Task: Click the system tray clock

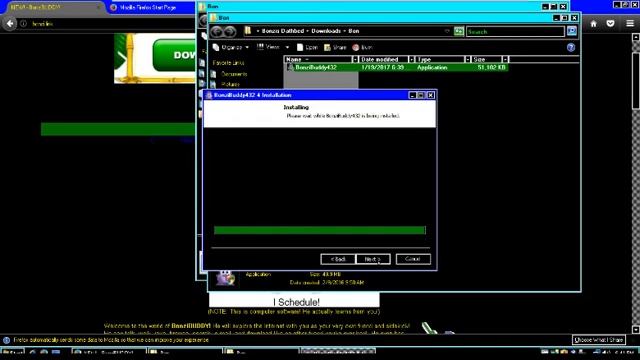Action: [624, 352]
